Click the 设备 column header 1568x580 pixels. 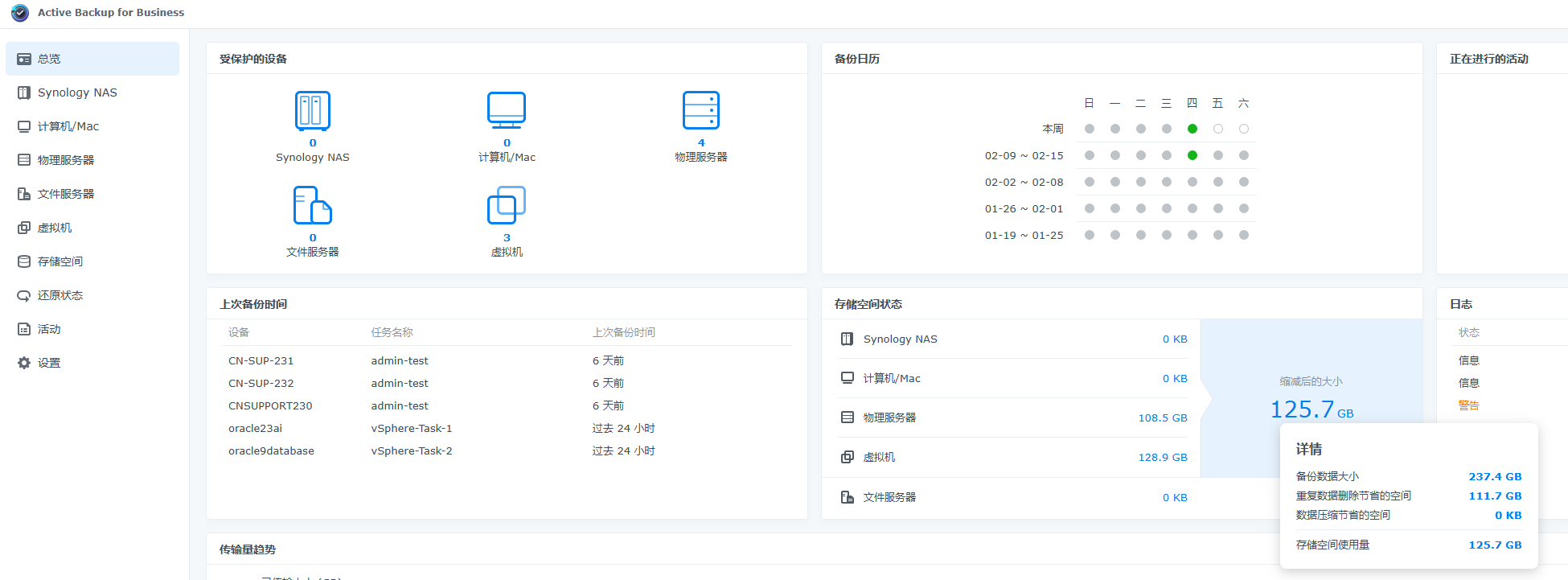coord(239,332)
